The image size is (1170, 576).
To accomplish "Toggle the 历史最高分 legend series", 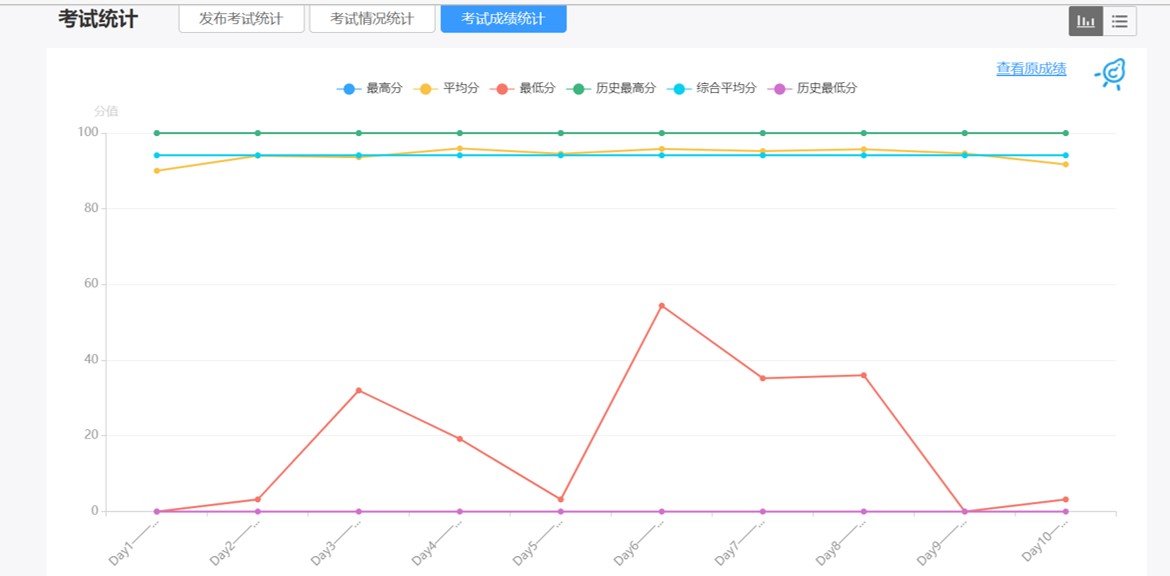I will [611, 88].
